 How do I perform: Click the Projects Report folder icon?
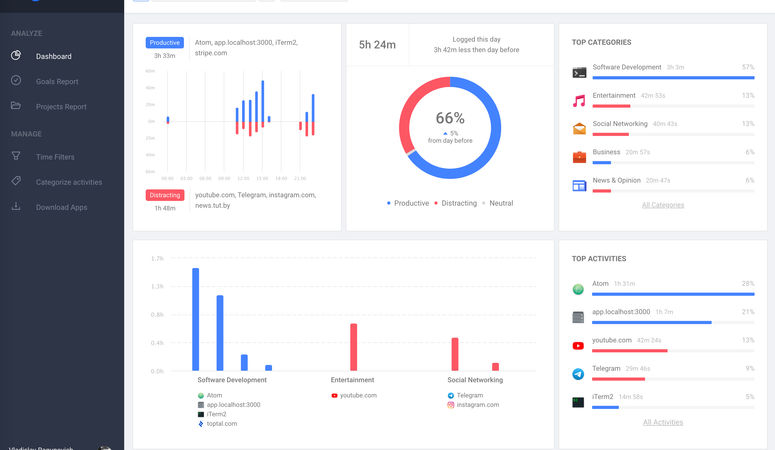point(16,105)
